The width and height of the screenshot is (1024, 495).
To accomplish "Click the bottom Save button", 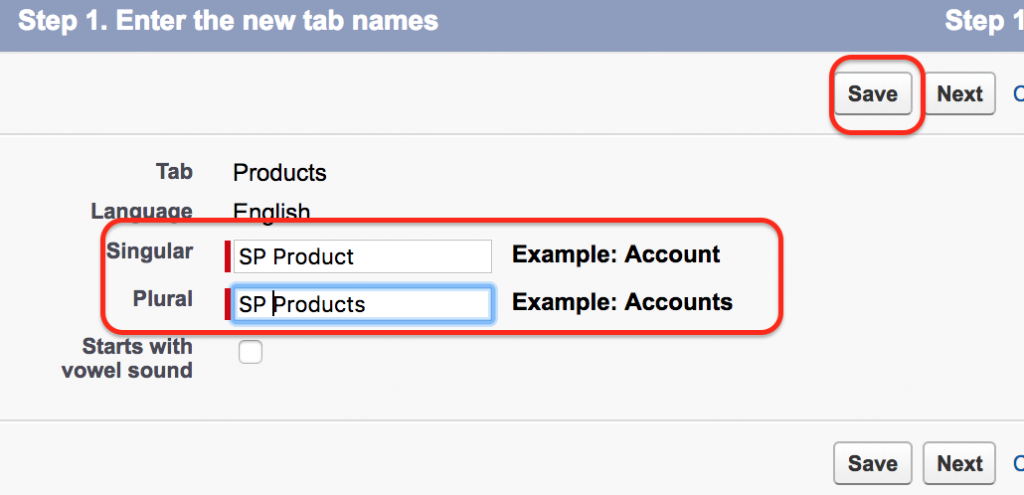I will [872, 464].
